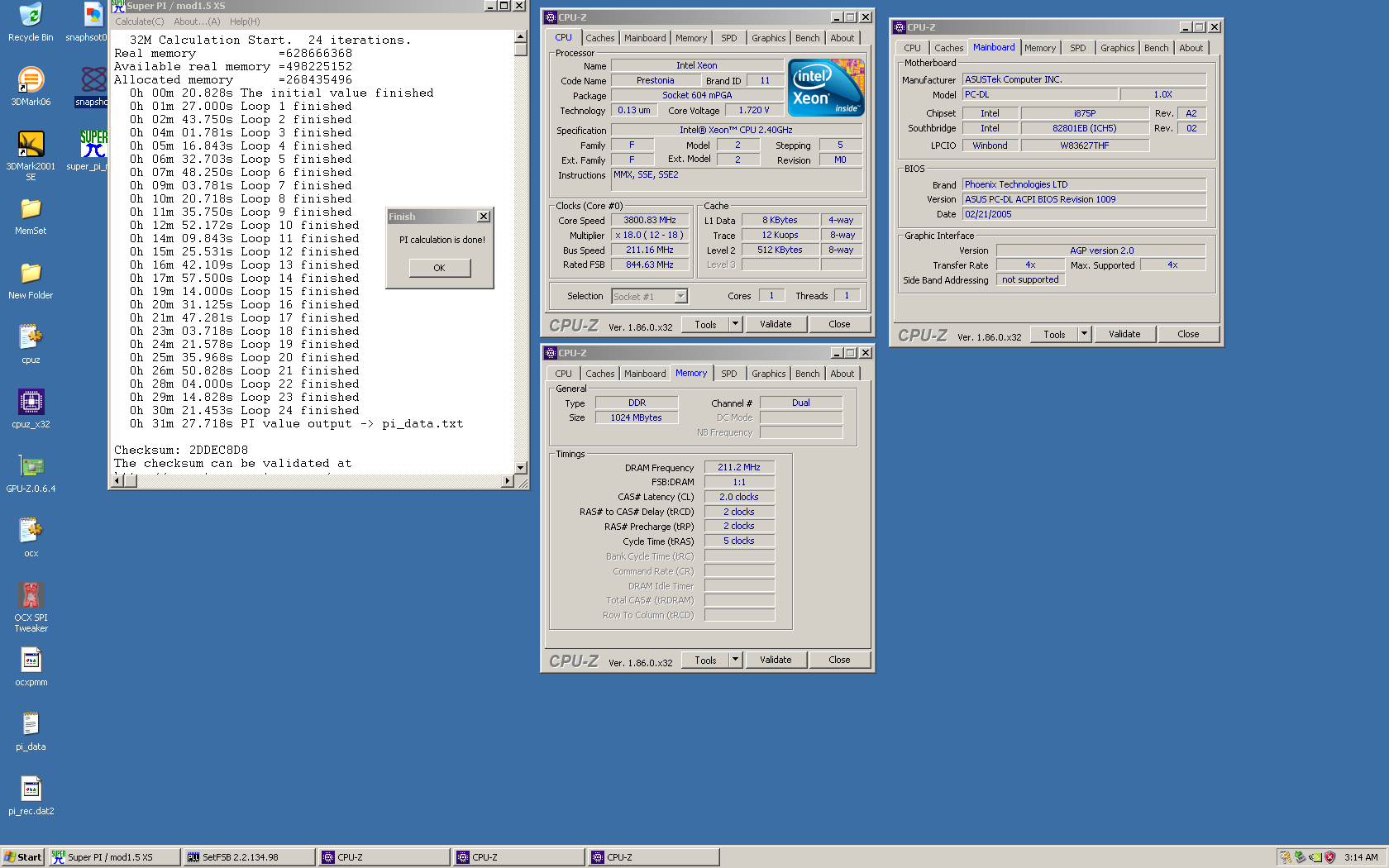Viewport: 1389px width, 868px height.
Task: Click the Super PI vertical scrollbar down arrow
Action: [x=521, y=468]
